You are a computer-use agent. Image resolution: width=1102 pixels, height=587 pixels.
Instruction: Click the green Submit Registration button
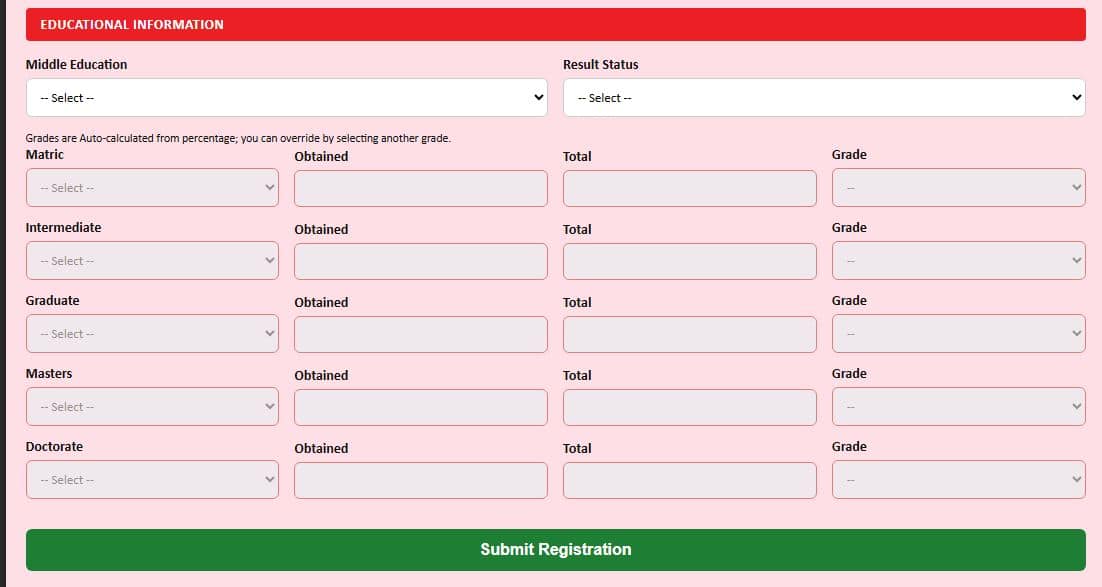556,550
